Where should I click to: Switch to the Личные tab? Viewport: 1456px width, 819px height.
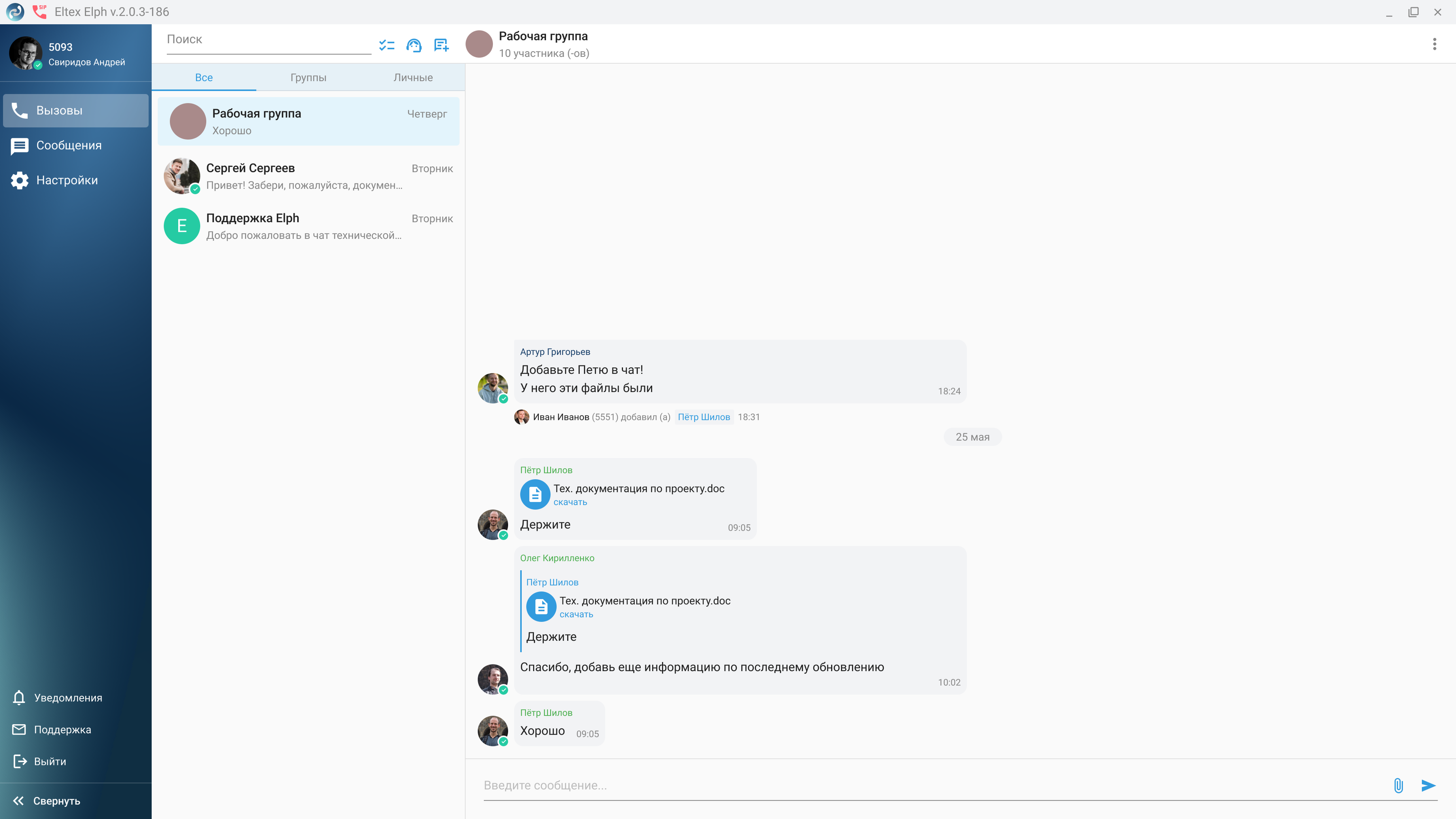point(413,77)
